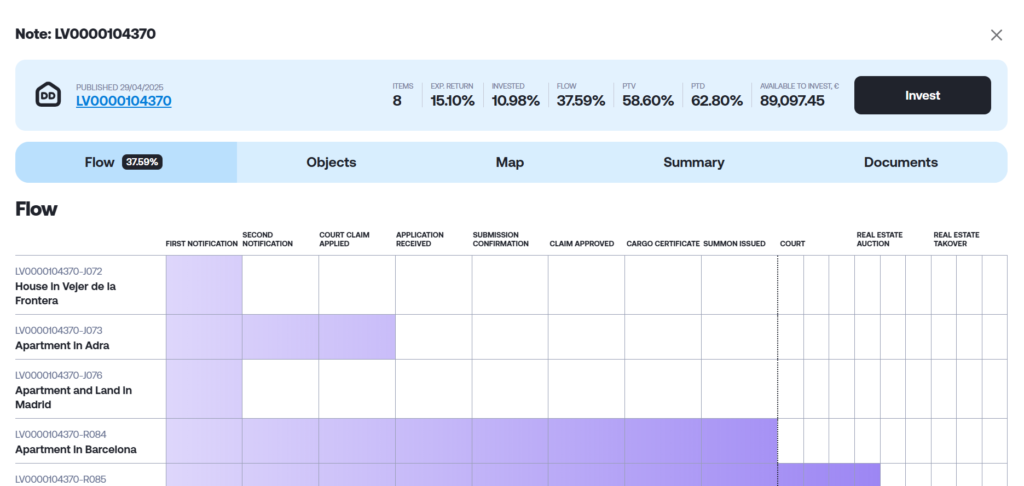Select row Apartment and Land in Madrid
This screenshot has width=1024, height=486.
pyautogui.click(x=511, y=389)
